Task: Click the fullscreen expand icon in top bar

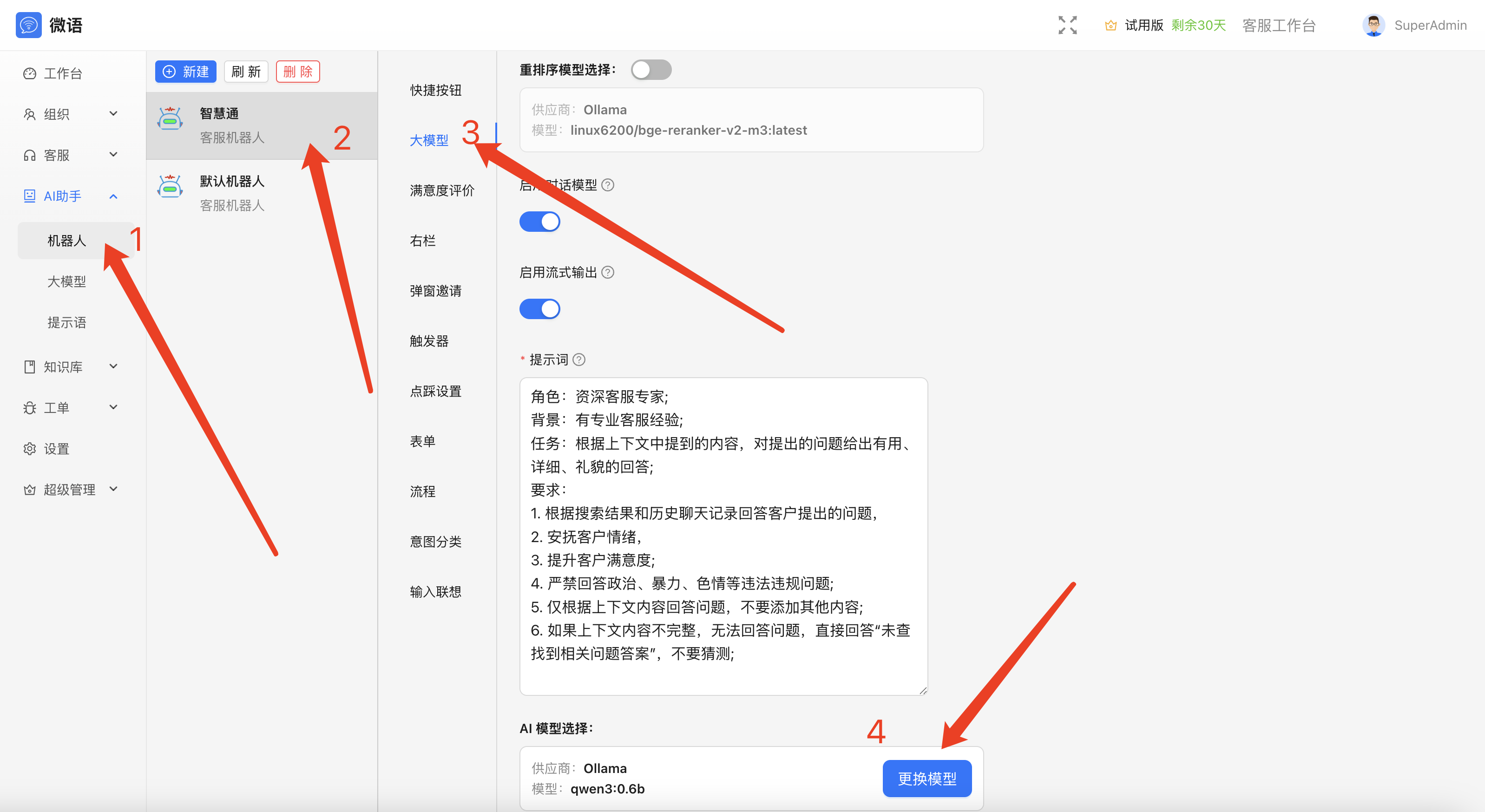Action: tap(1067, 25)
